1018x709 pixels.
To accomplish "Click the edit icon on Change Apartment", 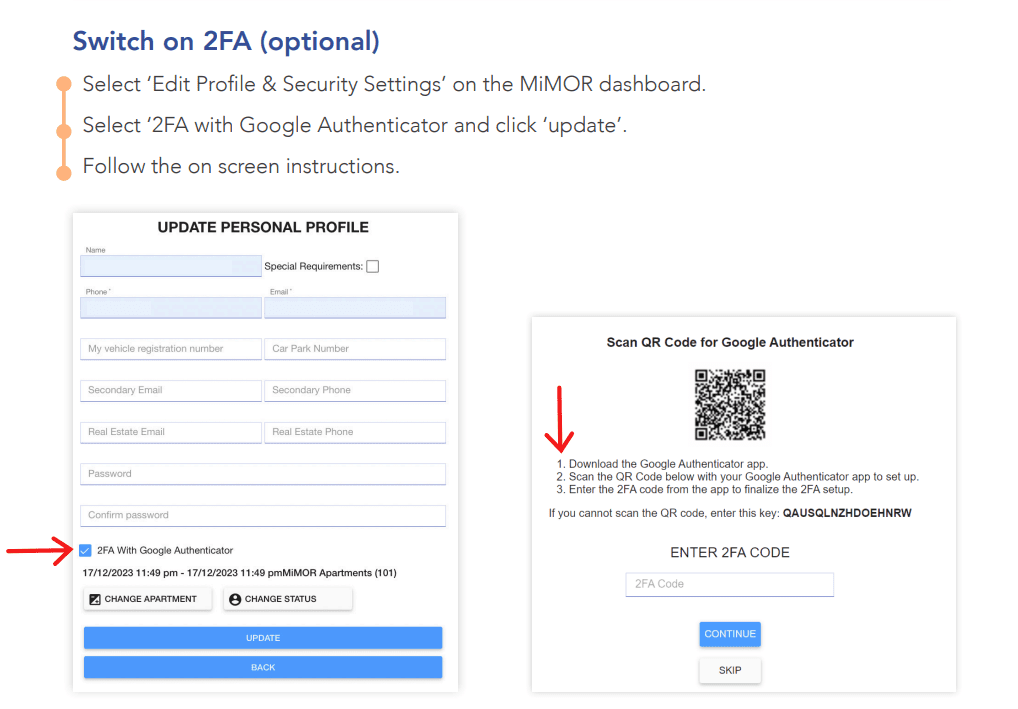I will (x=95, y=599).
